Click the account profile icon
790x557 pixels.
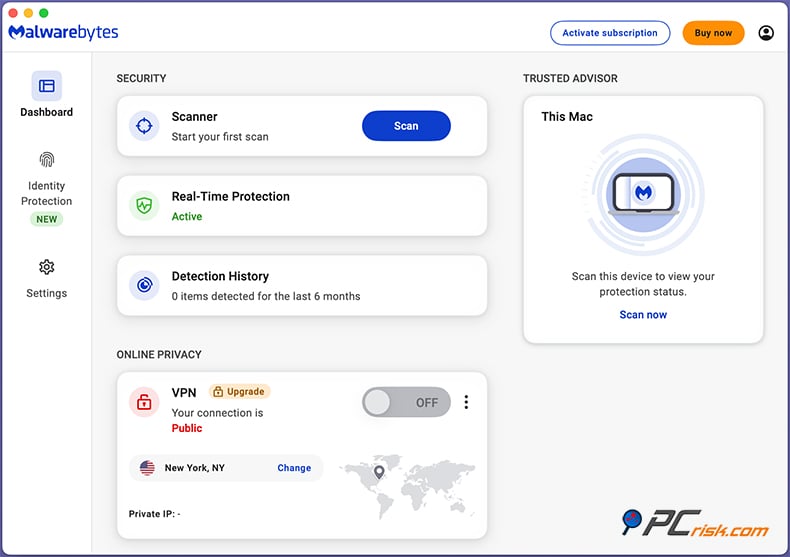click(766, 33)
